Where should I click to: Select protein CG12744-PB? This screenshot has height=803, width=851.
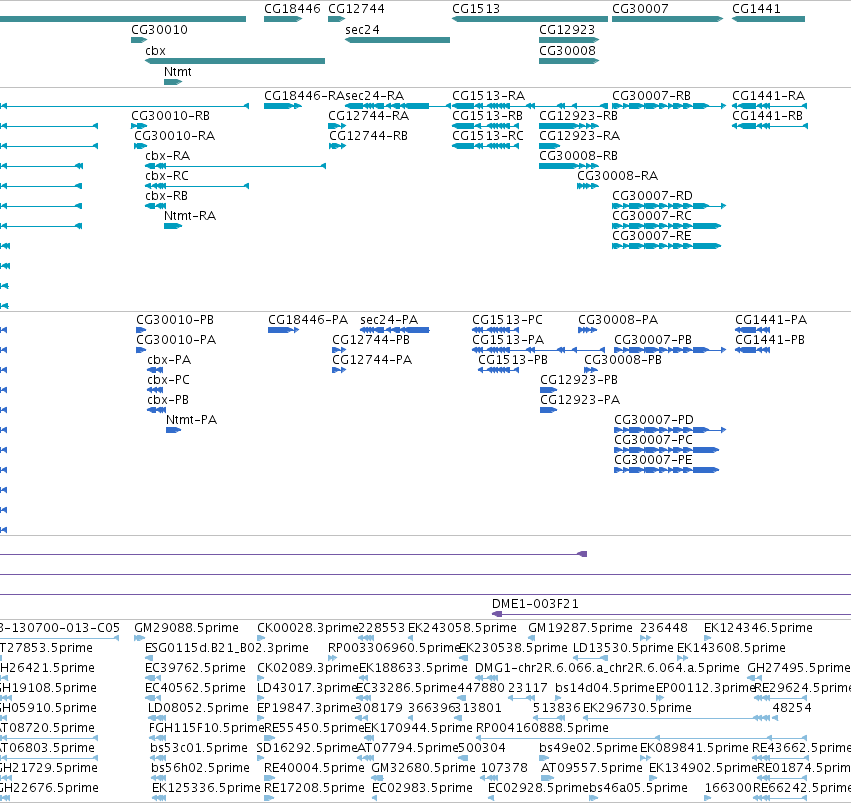pyautogui.click(x=371, y=340)
